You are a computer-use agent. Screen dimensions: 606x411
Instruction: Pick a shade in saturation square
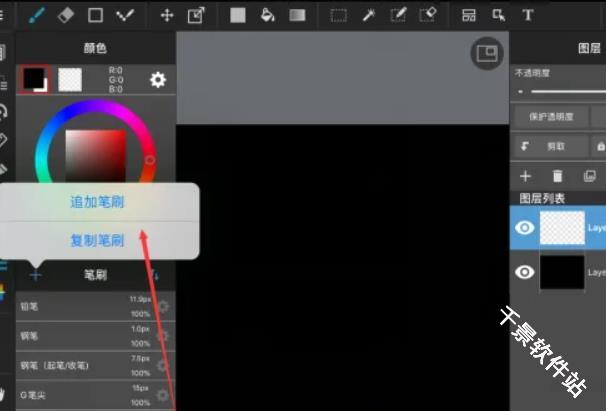[x=95, y=156]
